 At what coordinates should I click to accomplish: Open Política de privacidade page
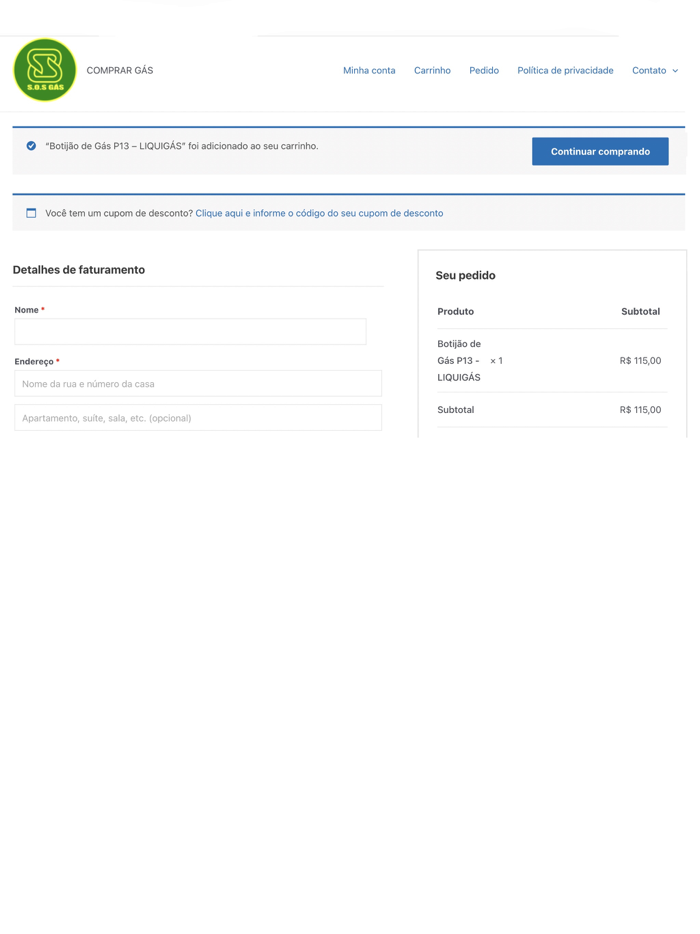click(565, 70)
